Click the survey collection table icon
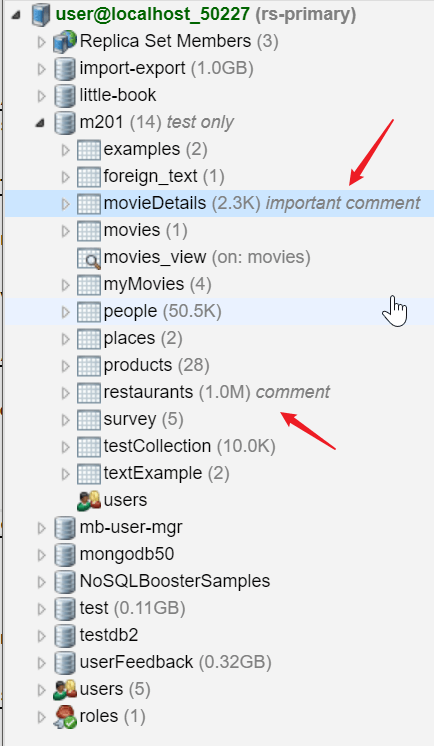This screenshot has width=434, height=746. pos(89,420)
